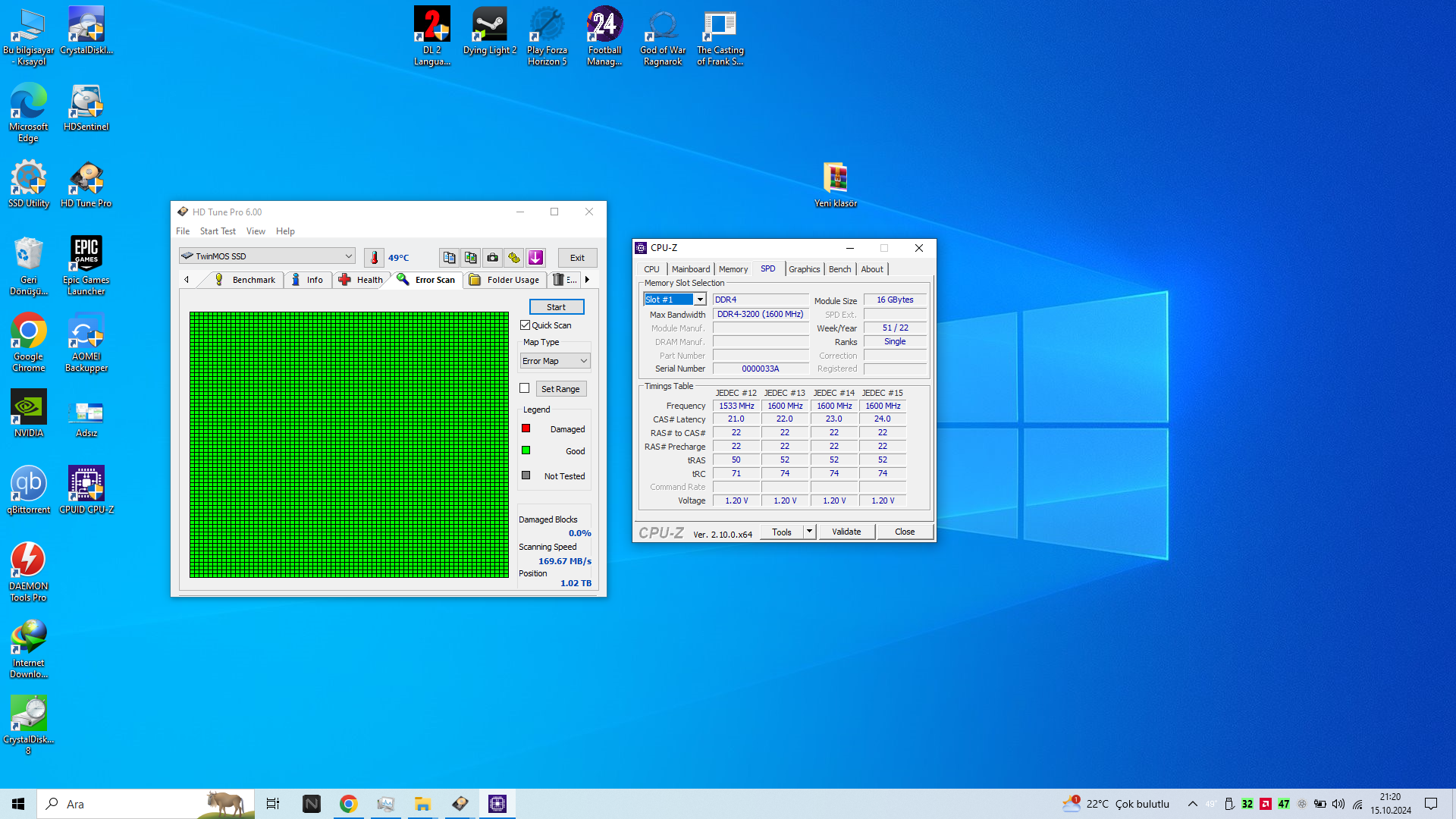This screenshot has height=819, width=1456.
Task: Uncheck the Quick Scan checkbox
Action: 525,325
